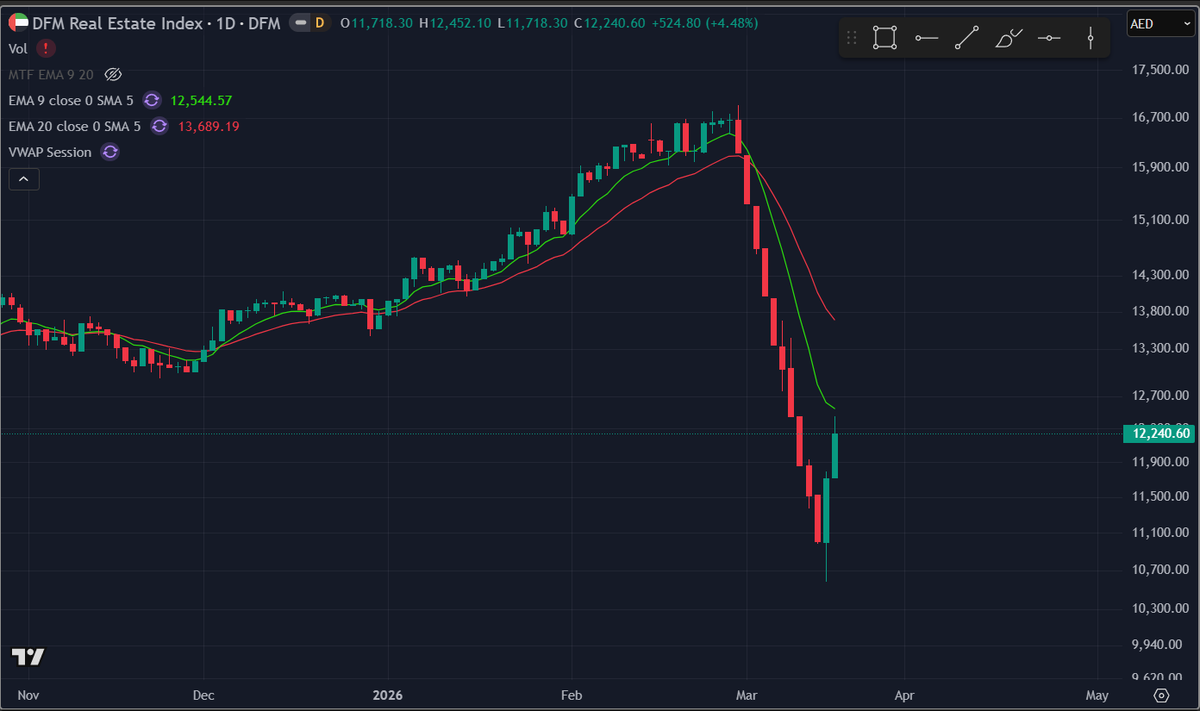
Task: Click the TradingView logo
Action: tap(27, 657)
